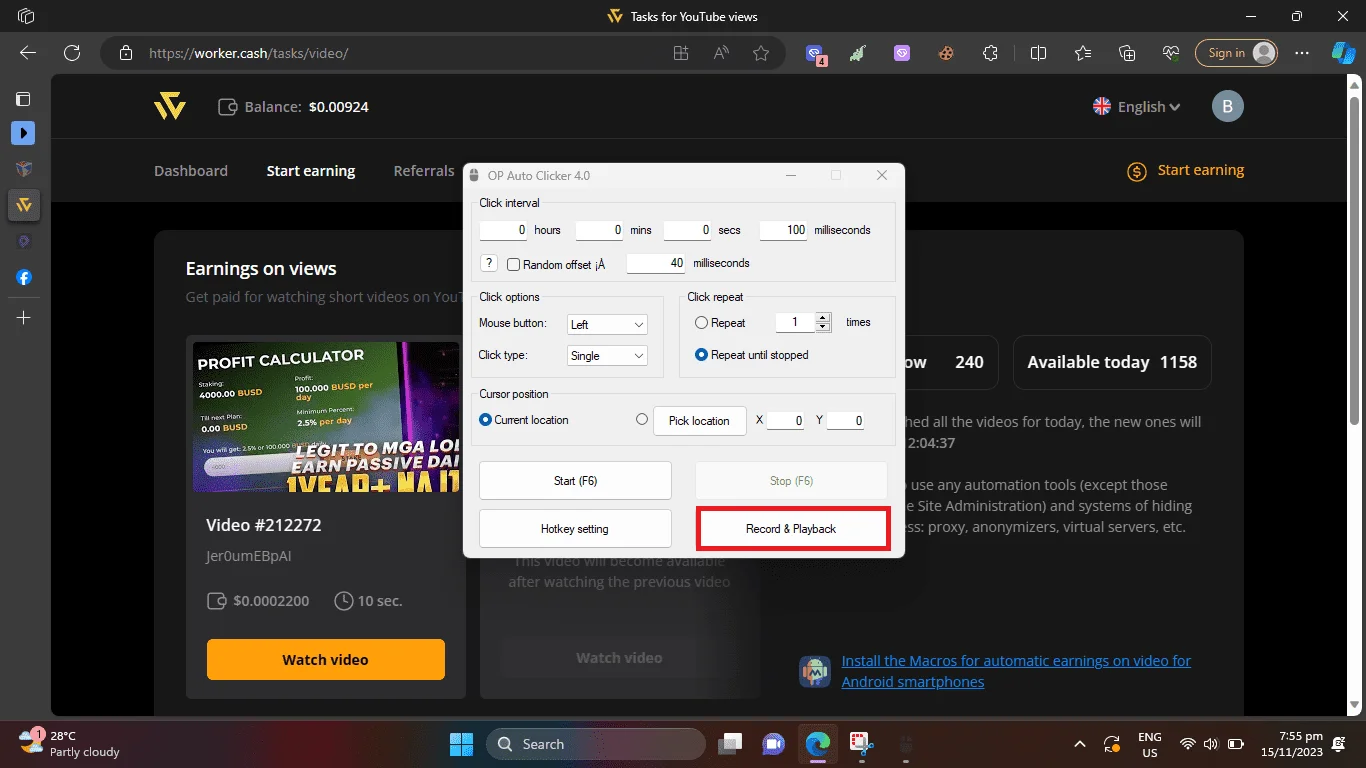
Task: Open the cookie extension icon
Action: point(945,53)
